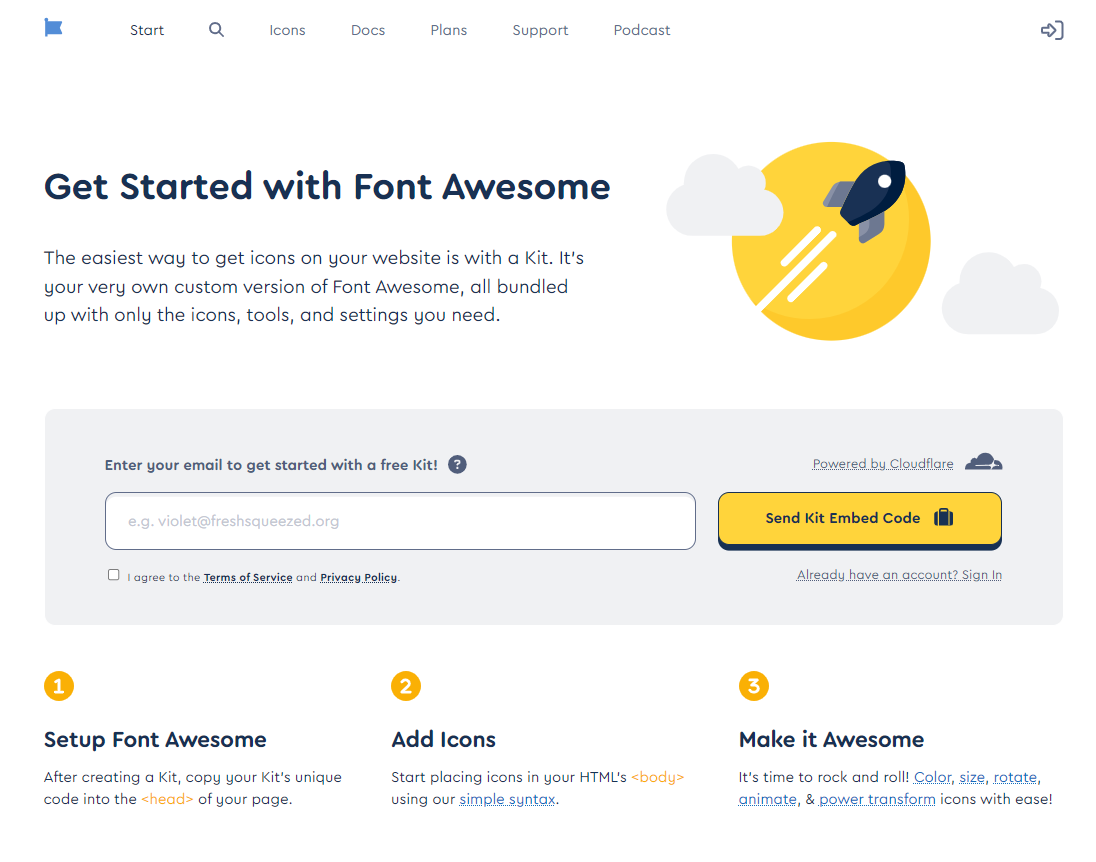Image resolution: width=1096 pixels, height=862 pixels.
Task: Click the Get Started with Font Awesome title
Action: pos(327,187)
